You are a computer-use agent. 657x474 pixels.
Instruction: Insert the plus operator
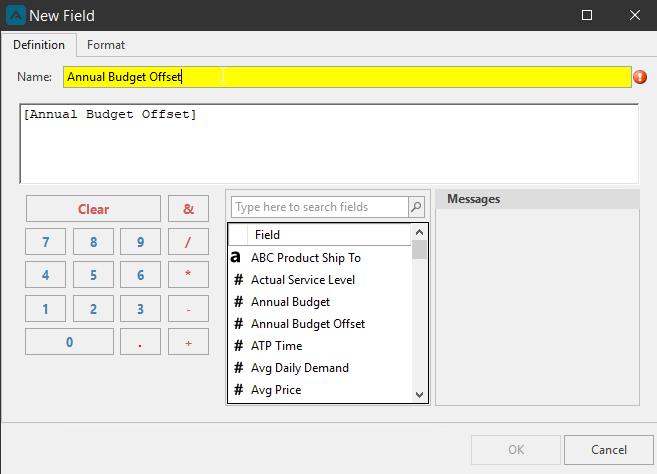(x=188, y=342)
